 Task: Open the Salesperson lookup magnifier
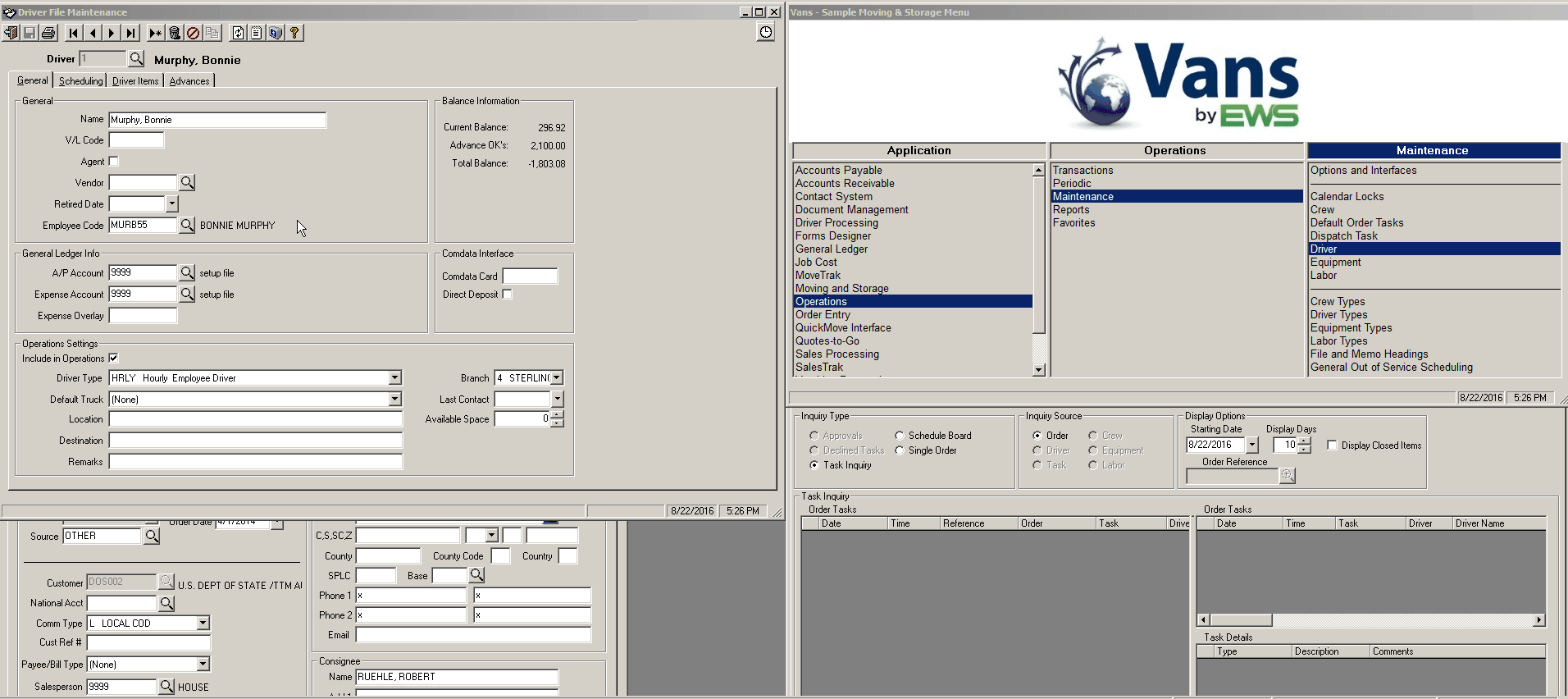click(166, 686)
